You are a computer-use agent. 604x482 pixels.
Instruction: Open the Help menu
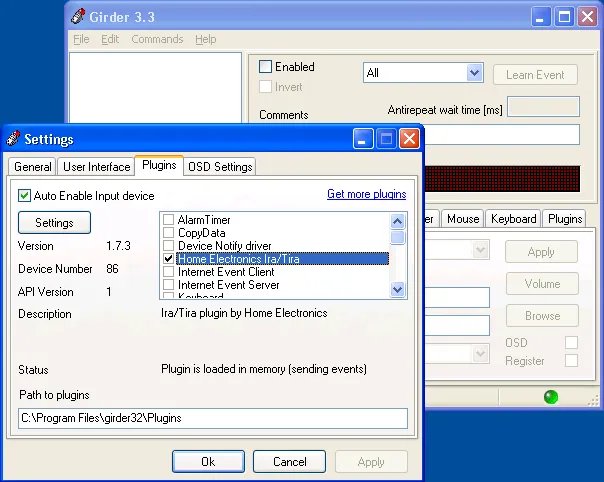(x=206, y=39)
